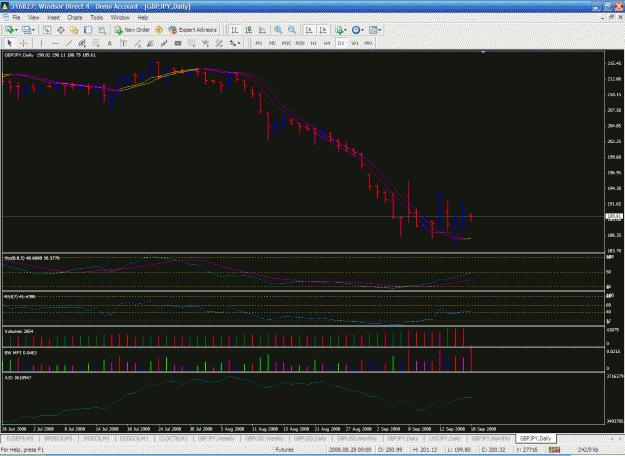Open Market Watch window icon
This screenshot has height=456, width=625.
[47, 30]
